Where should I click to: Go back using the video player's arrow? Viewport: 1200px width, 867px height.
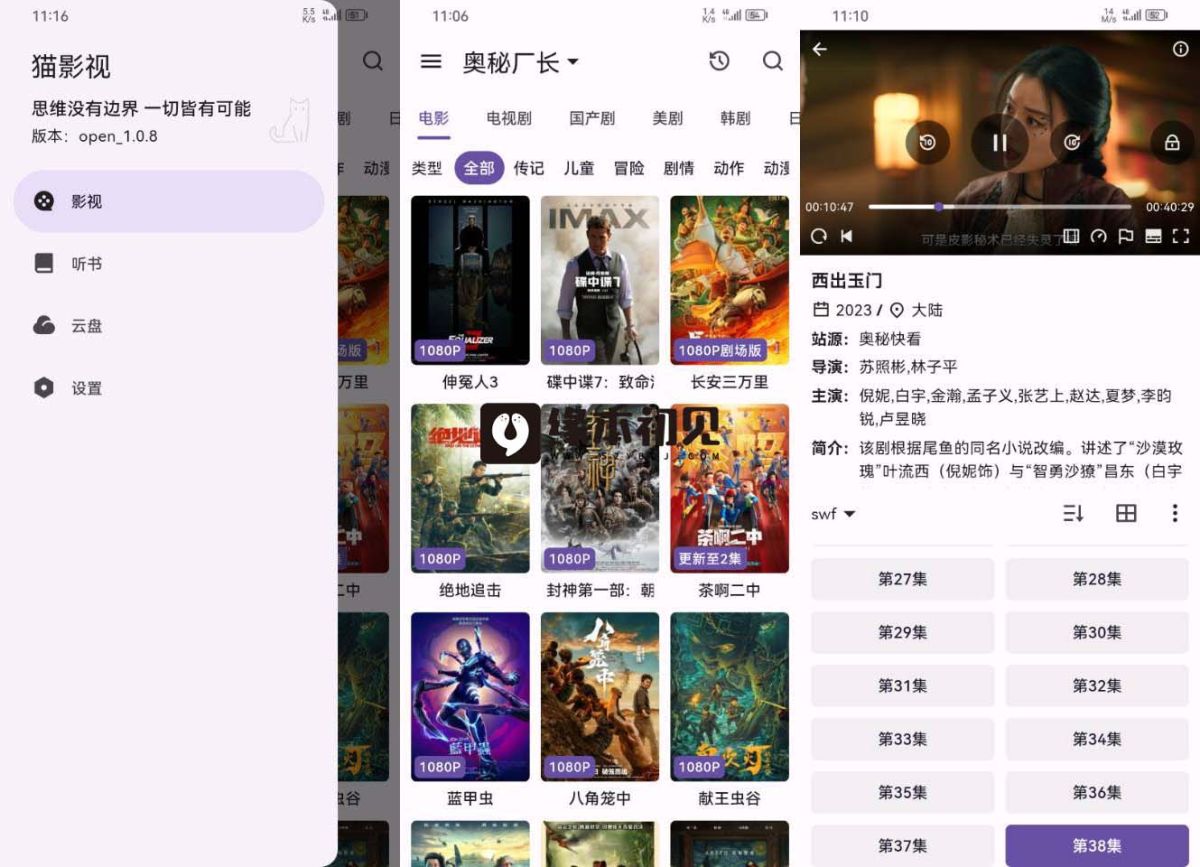point(820,49)
